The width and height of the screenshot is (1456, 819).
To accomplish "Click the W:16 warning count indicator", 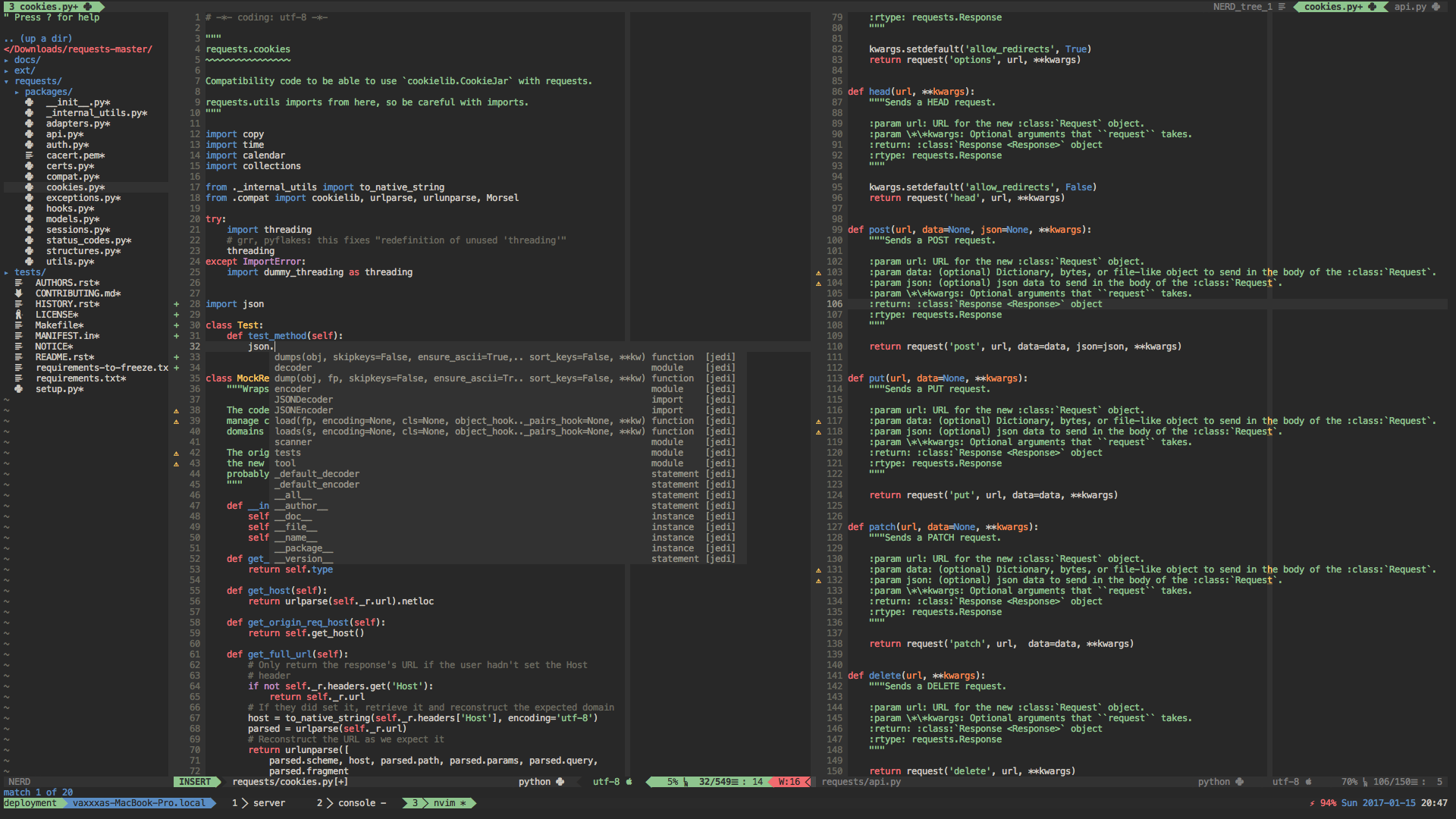I will click(x=789, y=782).
